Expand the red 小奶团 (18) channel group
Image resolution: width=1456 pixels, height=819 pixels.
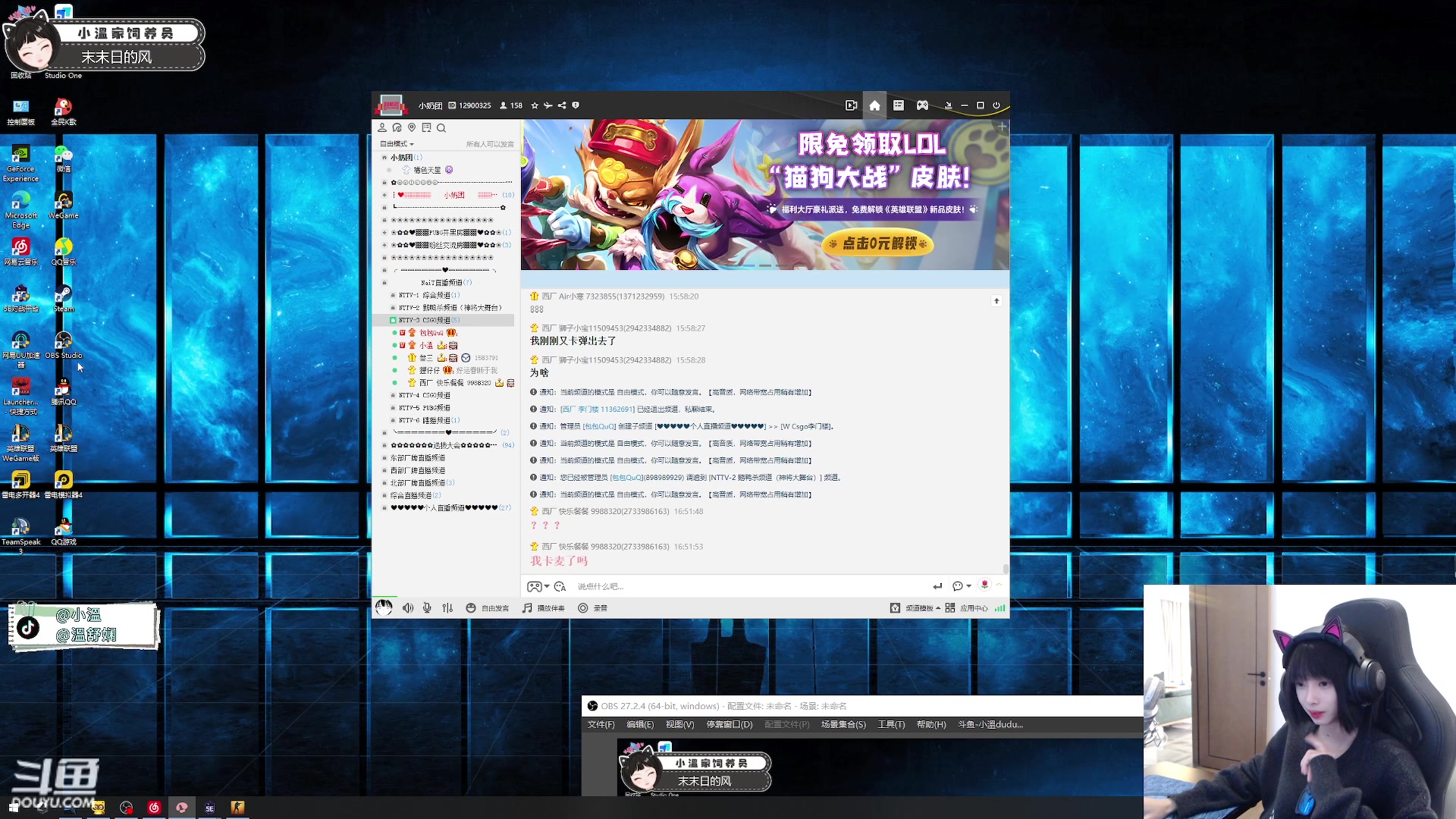pos(384,195)
